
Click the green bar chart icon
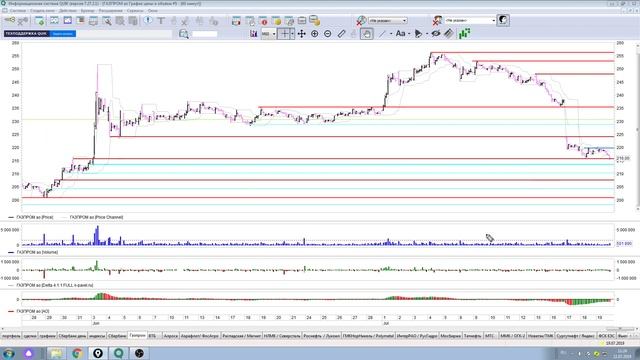pyautogui.click(x=464, y=33)
